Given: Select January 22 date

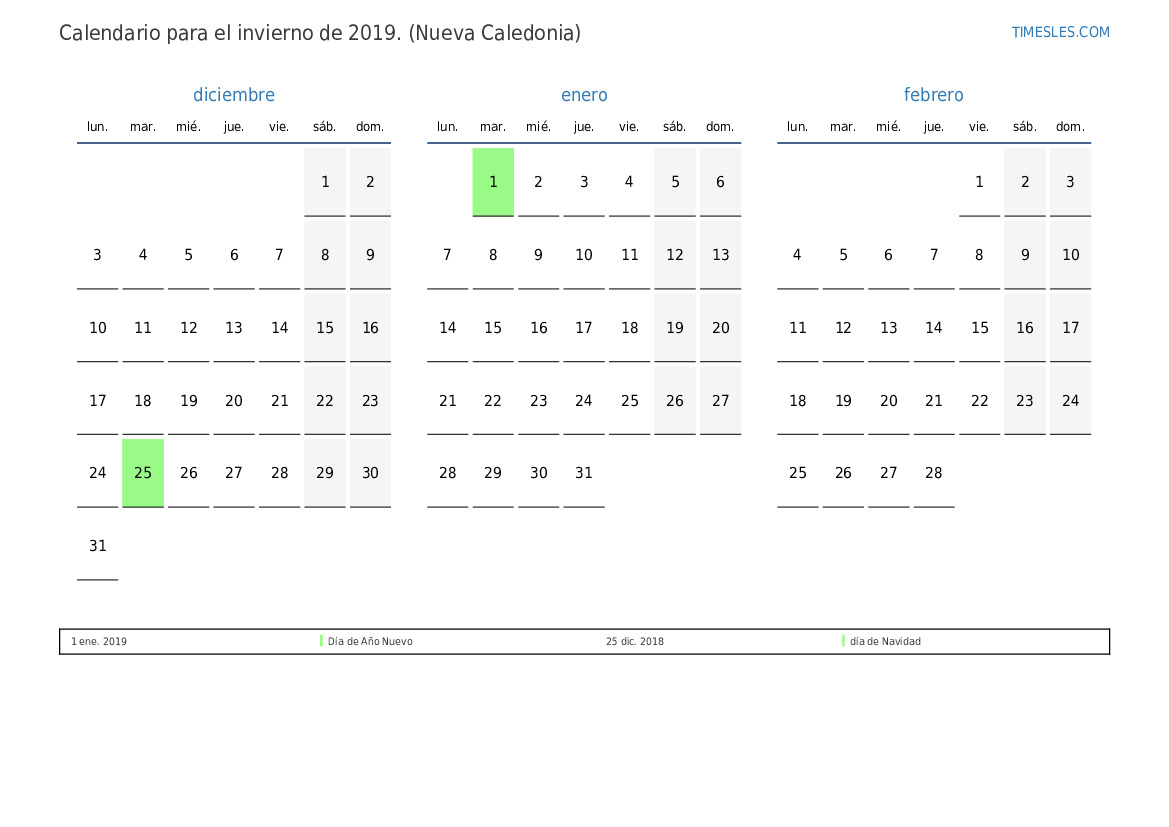Looking at the screenshot, I should pyautogui.click(x=493, y=400).
